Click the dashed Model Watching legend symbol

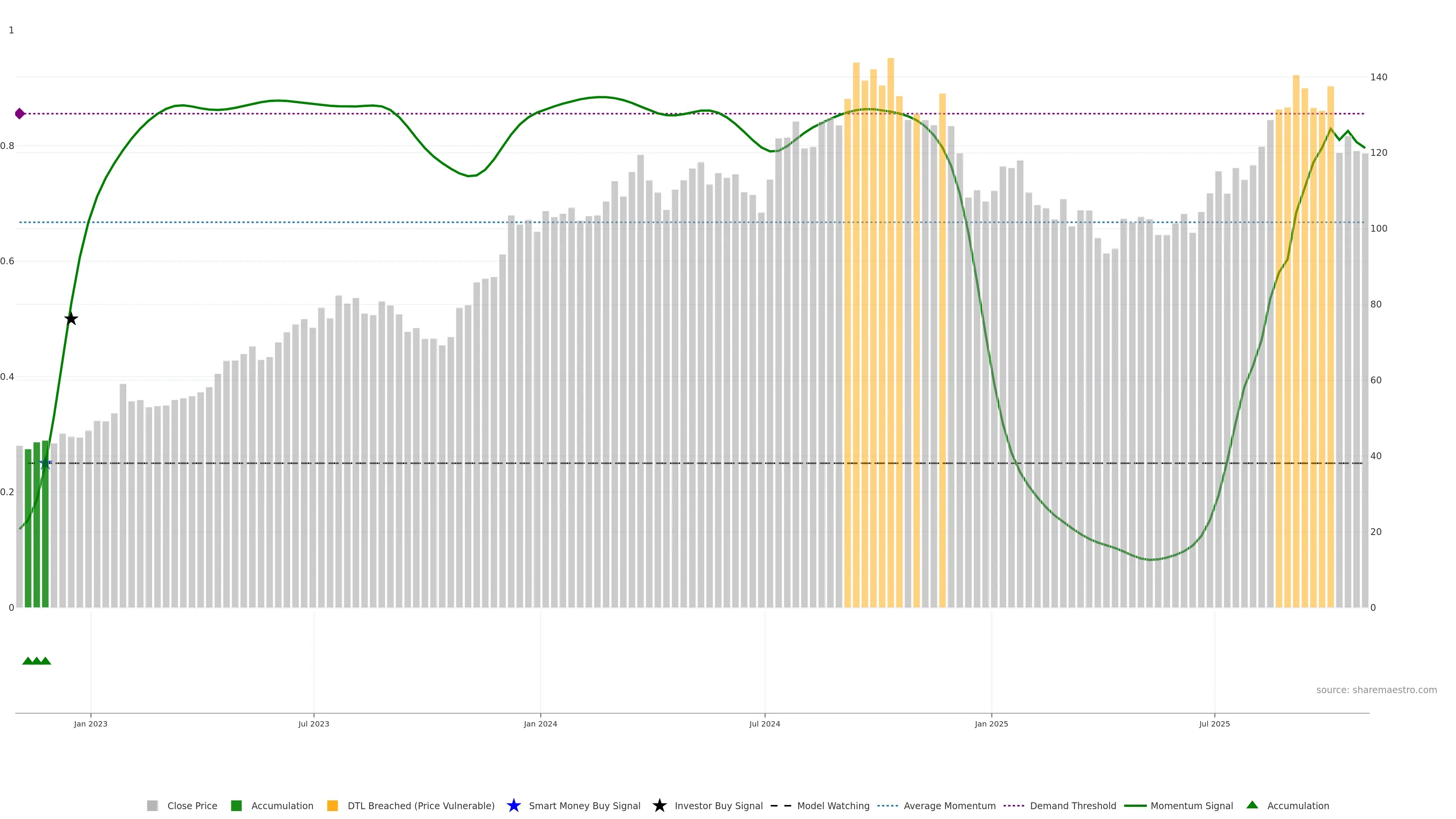(x=781, y=805)
